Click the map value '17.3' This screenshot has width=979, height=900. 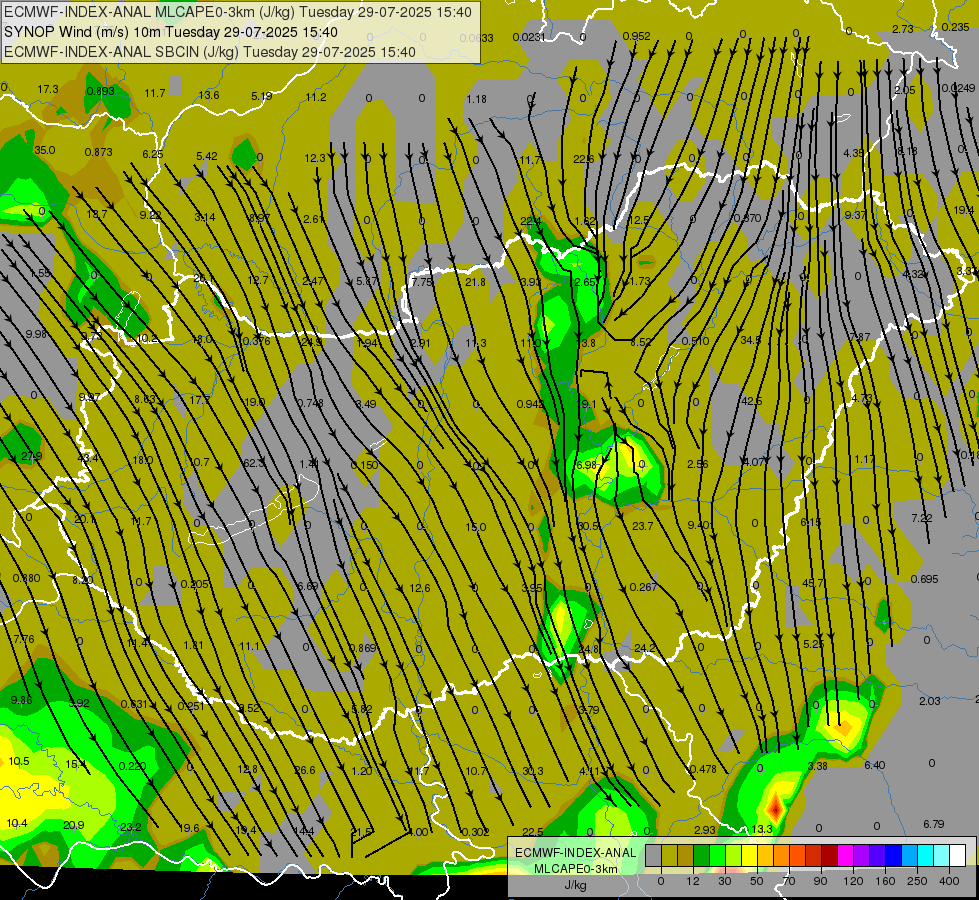tap(48, 89)
